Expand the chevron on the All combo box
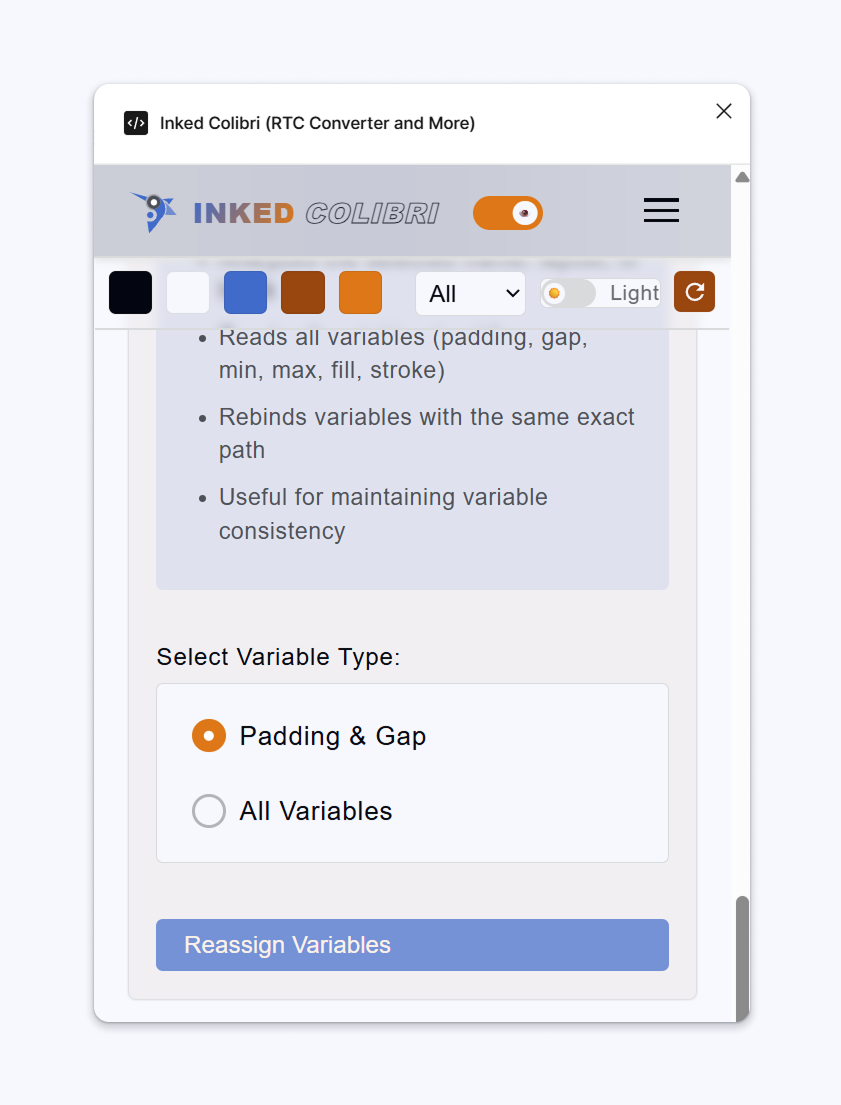 coord(513,293)
